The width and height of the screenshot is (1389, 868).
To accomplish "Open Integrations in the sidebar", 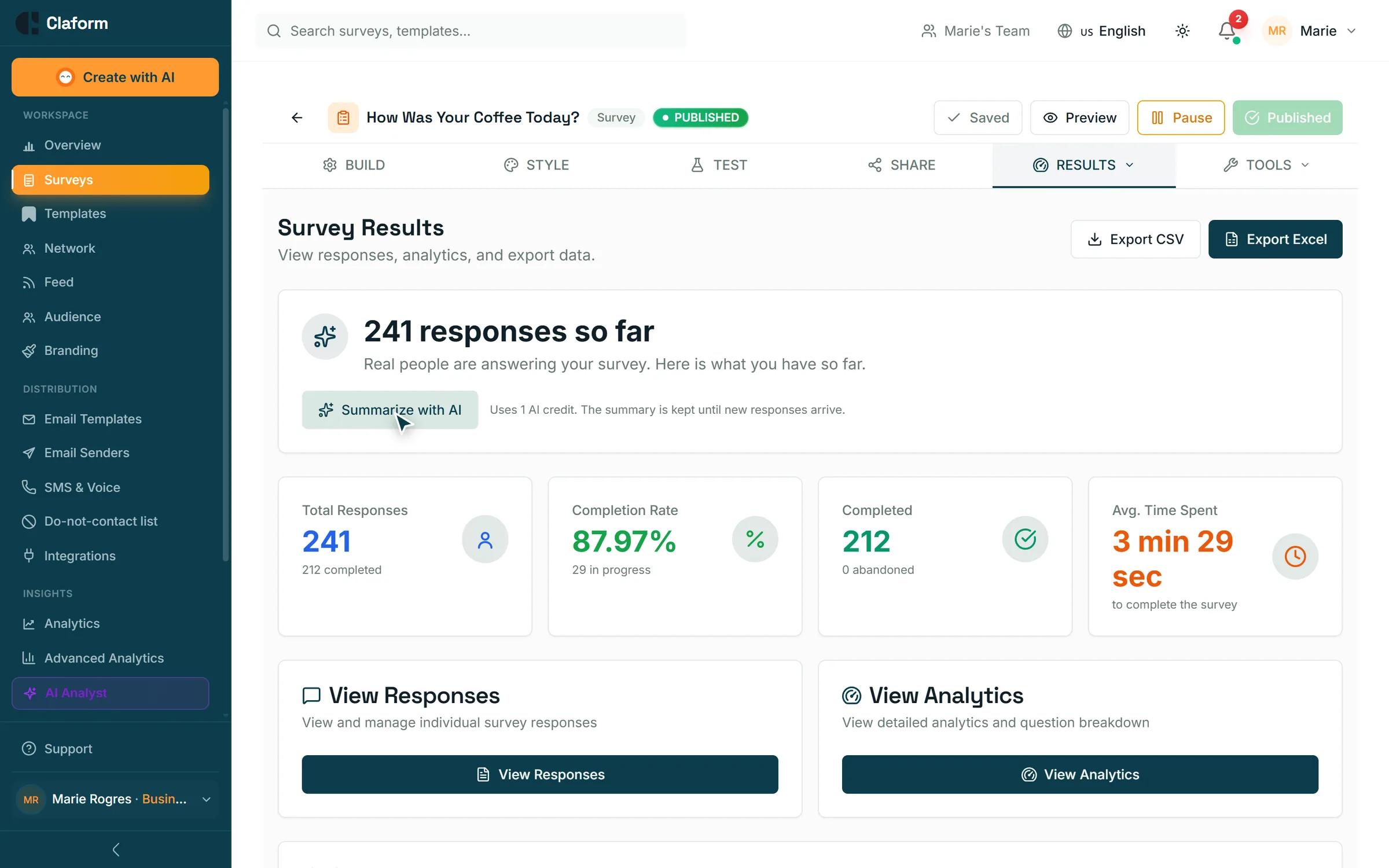I will pos(110,556).
